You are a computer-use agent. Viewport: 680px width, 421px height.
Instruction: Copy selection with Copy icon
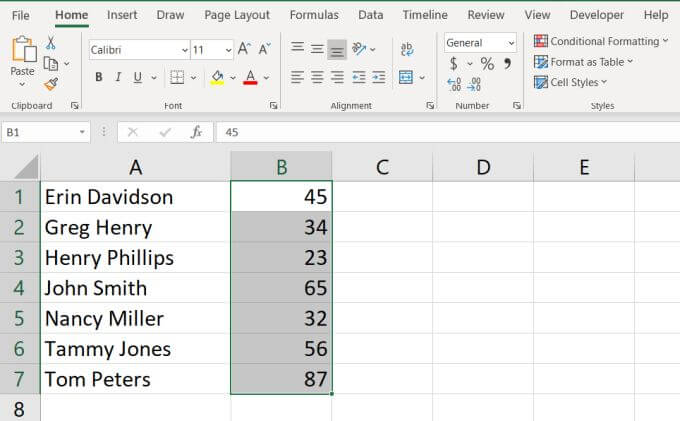[x=51, y=63]
